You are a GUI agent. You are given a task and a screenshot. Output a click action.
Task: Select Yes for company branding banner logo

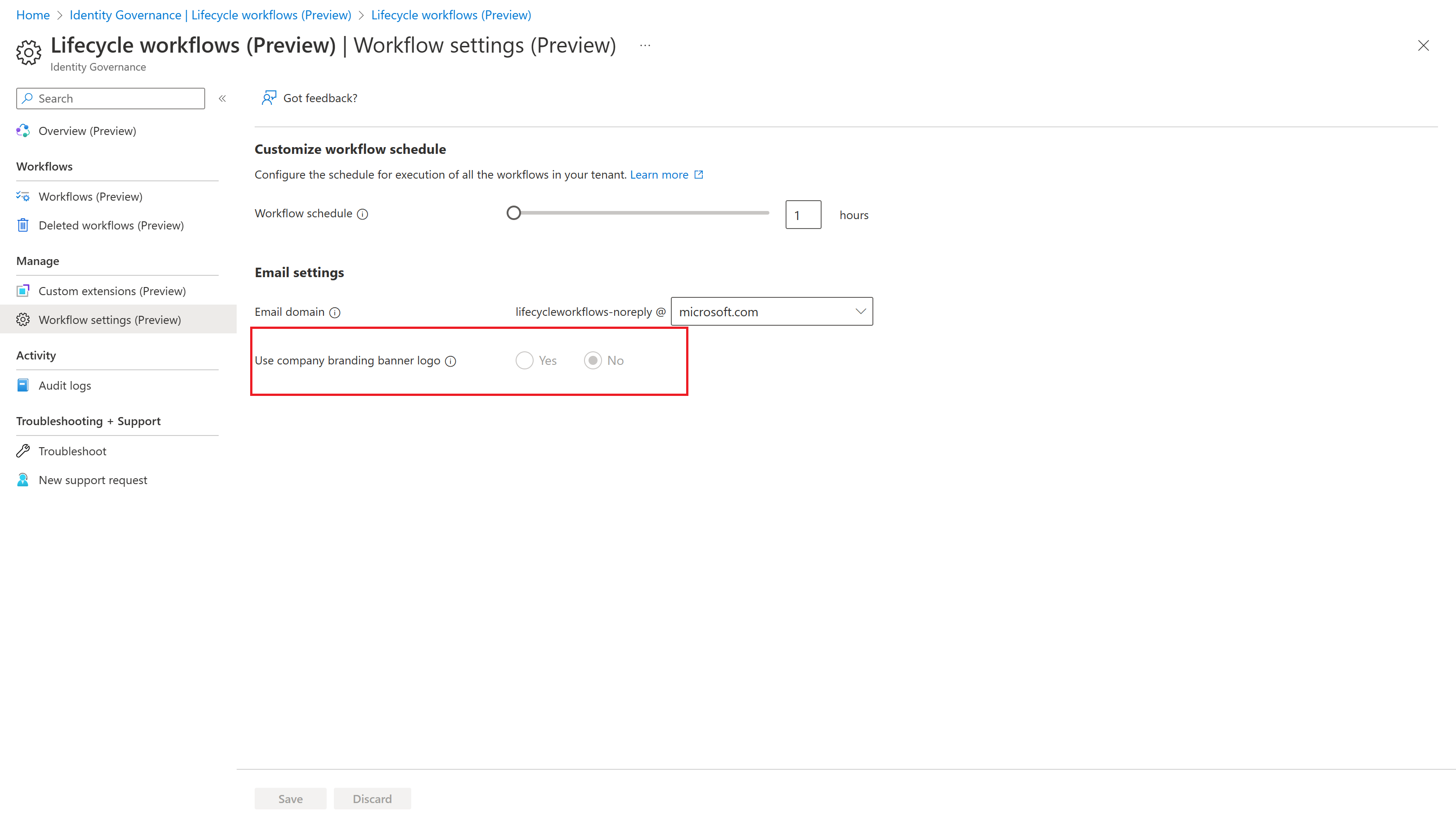[524, 360]
